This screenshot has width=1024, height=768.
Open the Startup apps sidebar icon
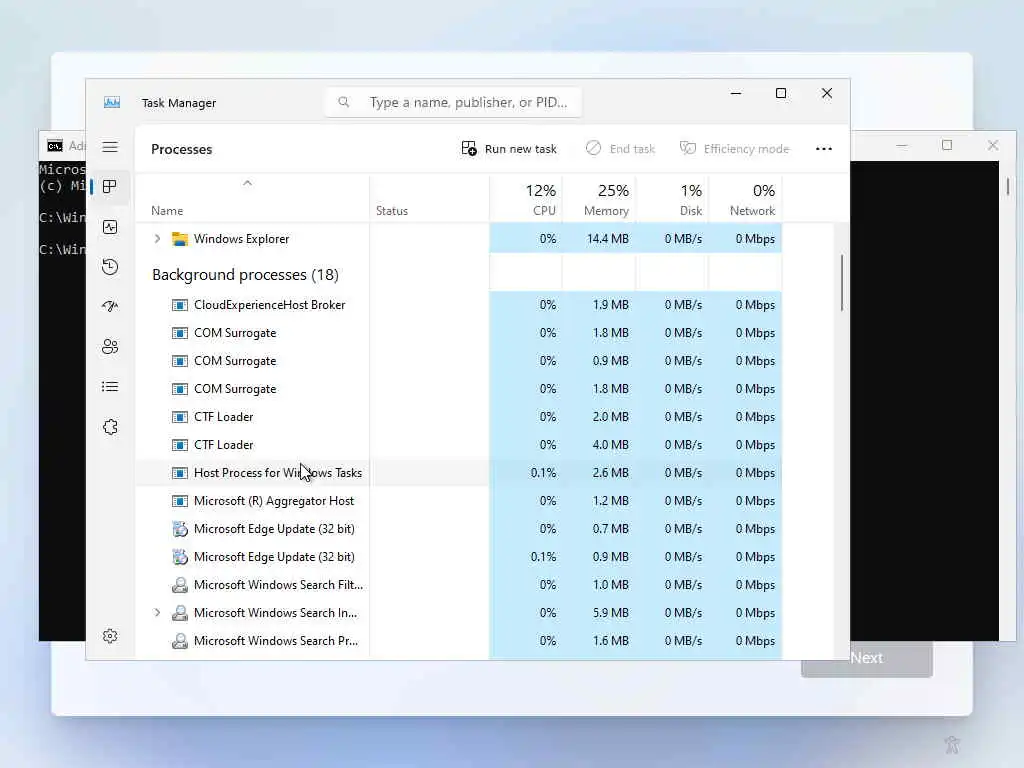point(110,306)
